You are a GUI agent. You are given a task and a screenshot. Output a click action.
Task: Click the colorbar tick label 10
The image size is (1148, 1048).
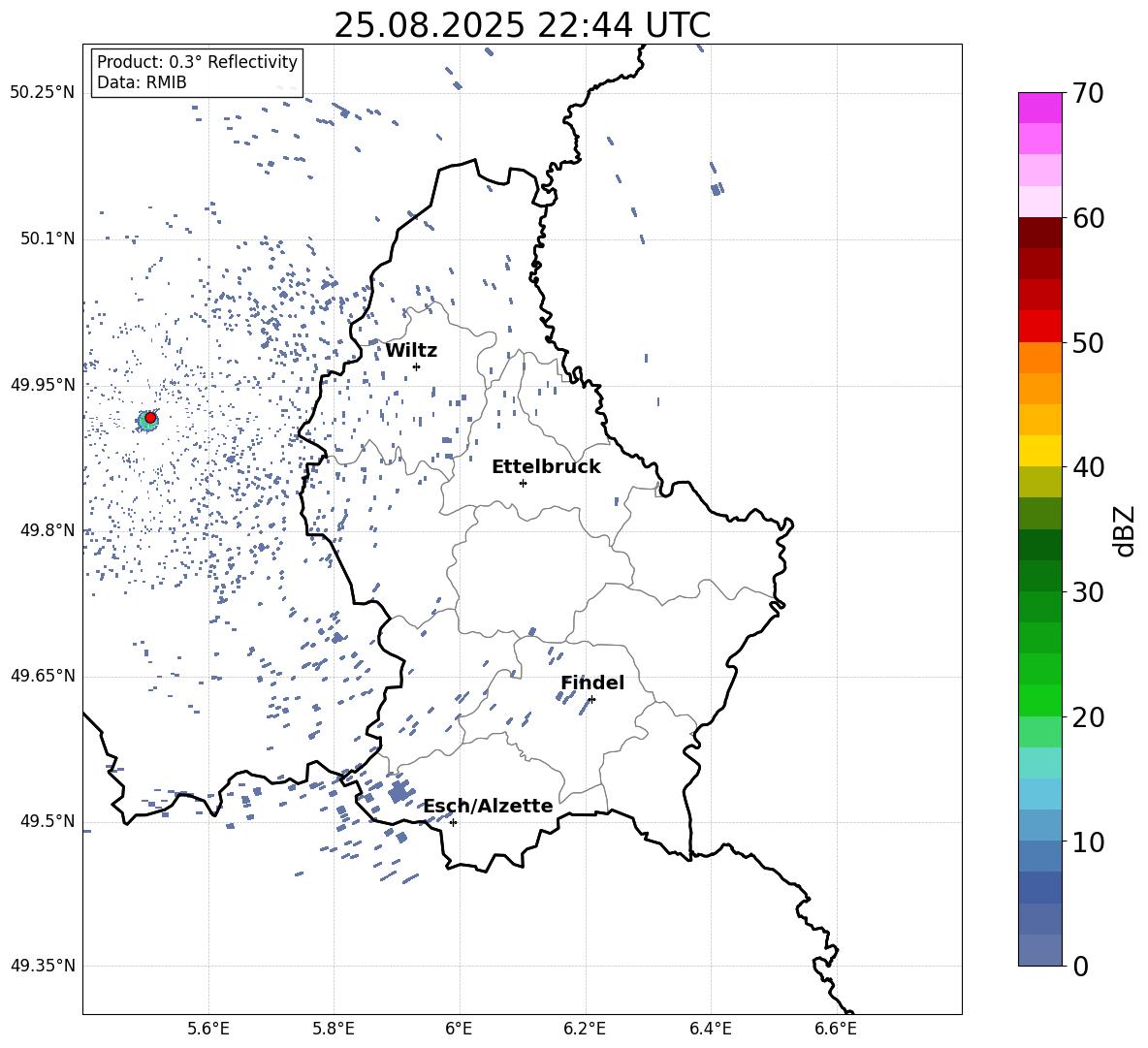1088,842
